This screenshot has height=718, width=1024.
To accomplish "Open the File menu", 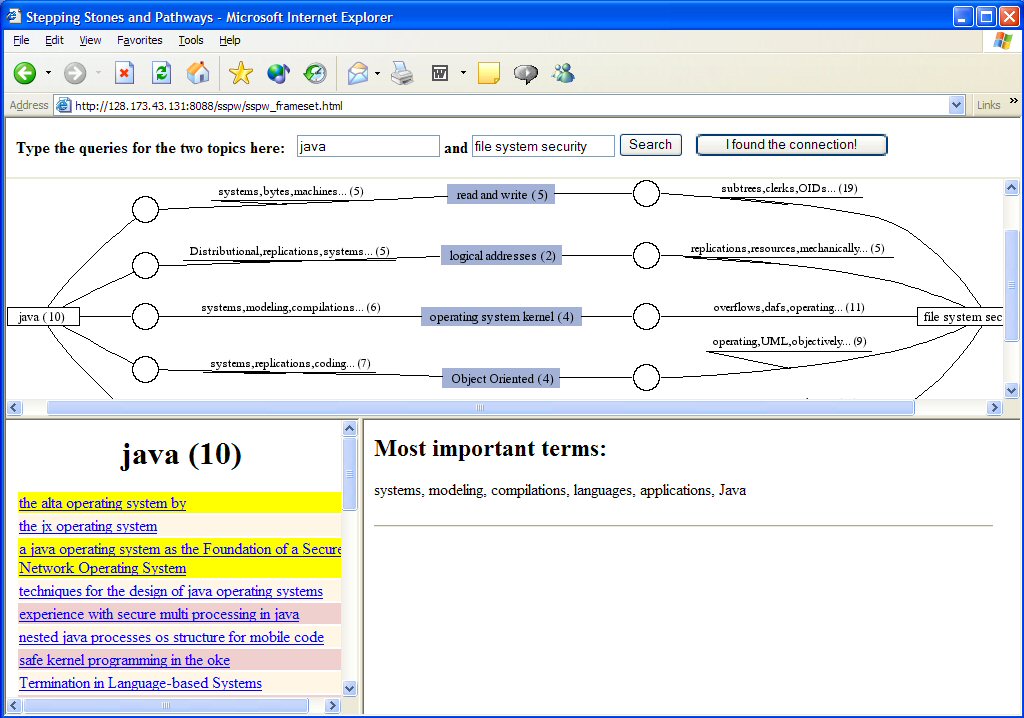I will (x=21, y=41).
